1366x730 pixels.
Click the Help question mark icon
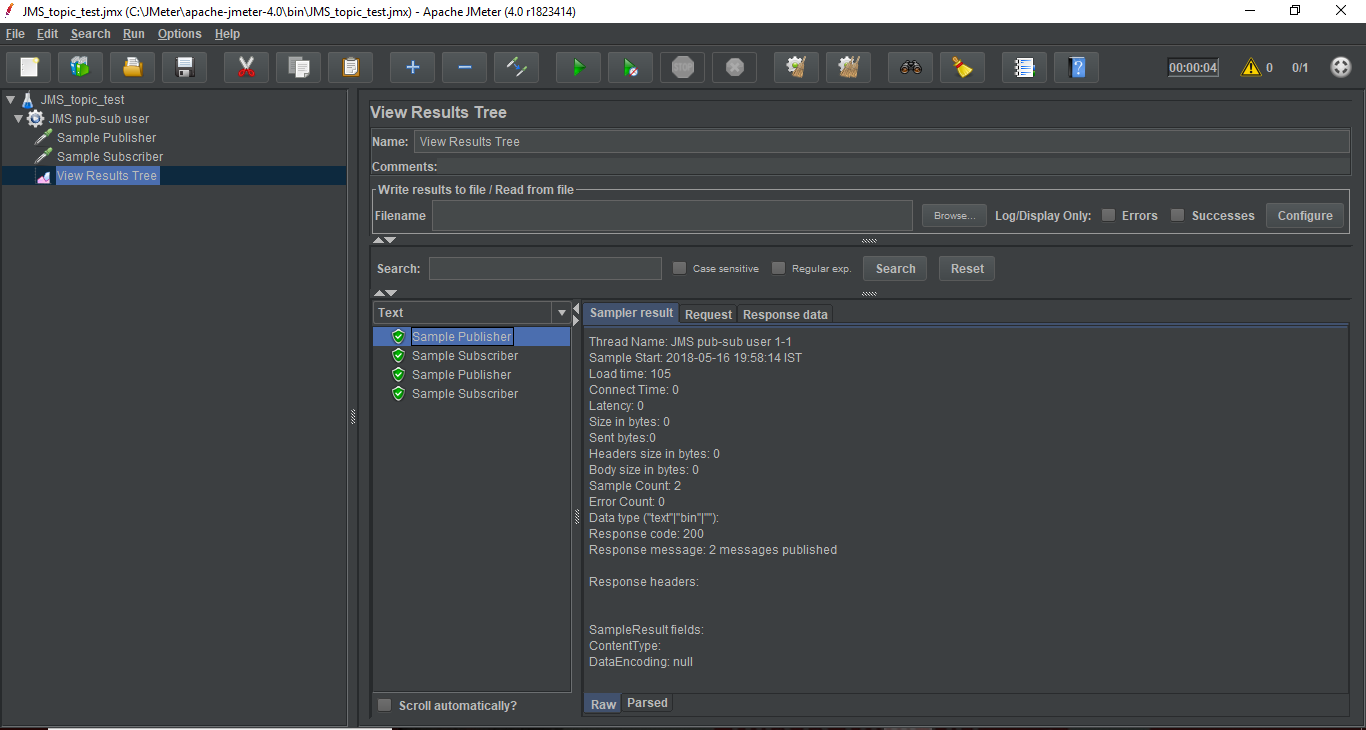point(1076,68)
